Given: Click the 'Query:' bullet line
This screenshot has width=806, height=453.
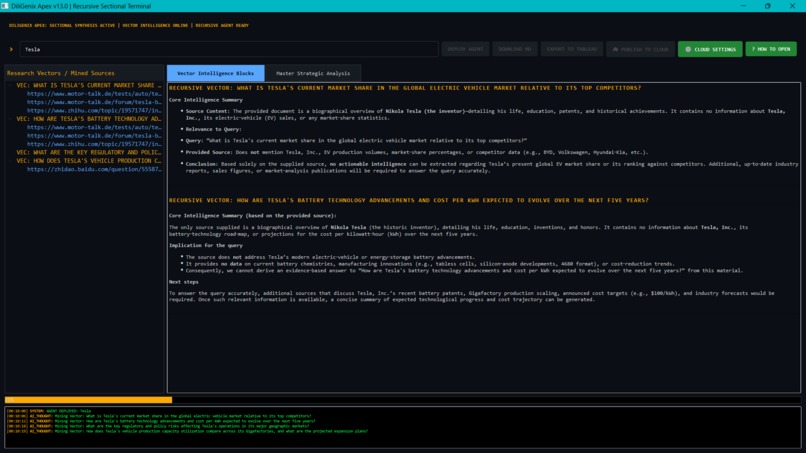Looking at the screenshot, I should 356,140.
